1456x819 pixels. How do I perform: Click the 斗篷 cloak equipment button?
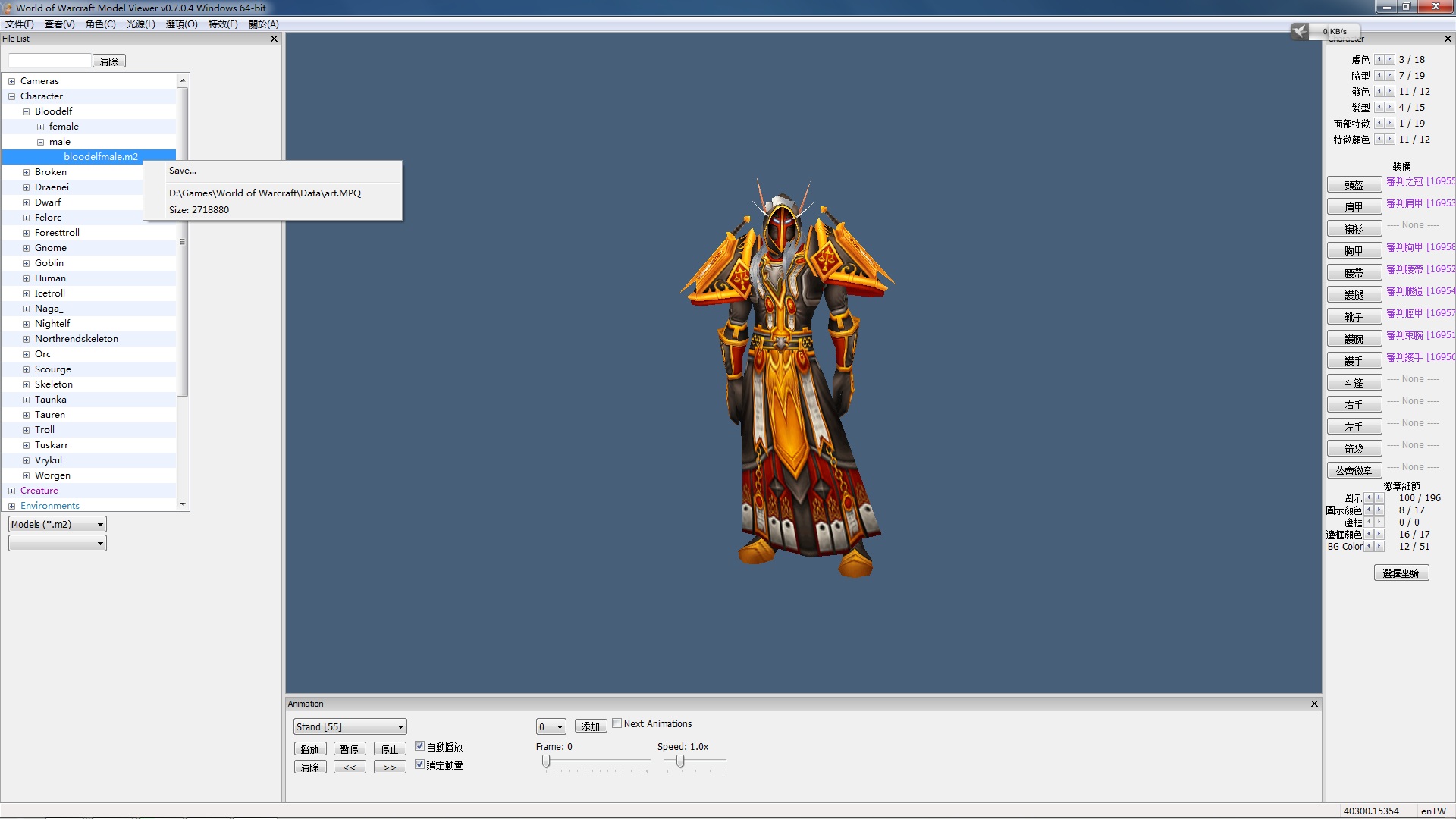(1354, 382)
